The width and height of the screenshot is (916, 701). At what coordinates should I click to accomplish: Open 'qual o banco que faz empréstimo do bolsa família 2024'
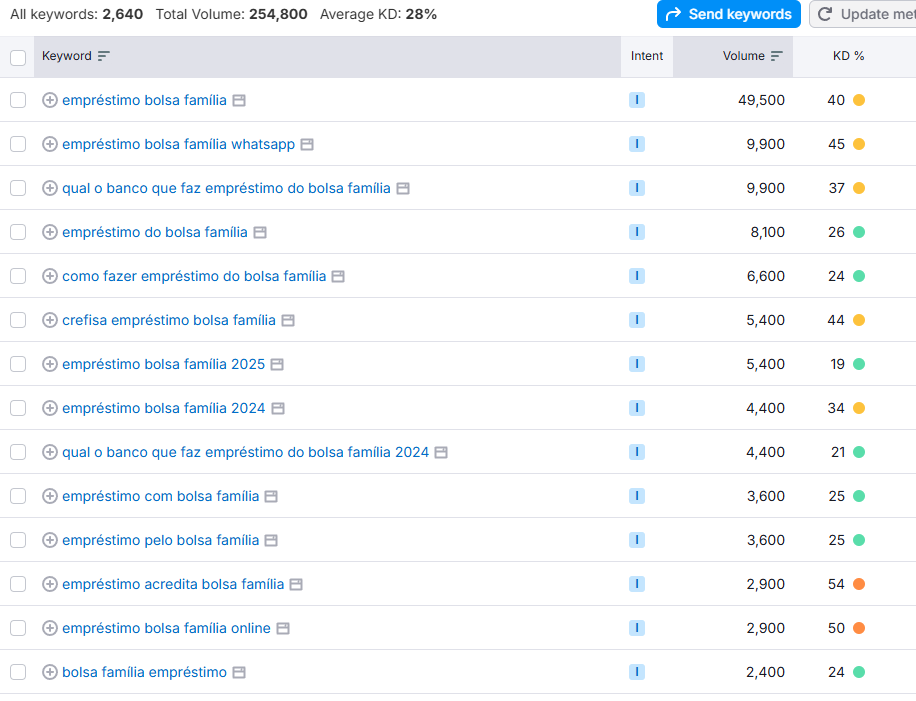coord(245,452)
